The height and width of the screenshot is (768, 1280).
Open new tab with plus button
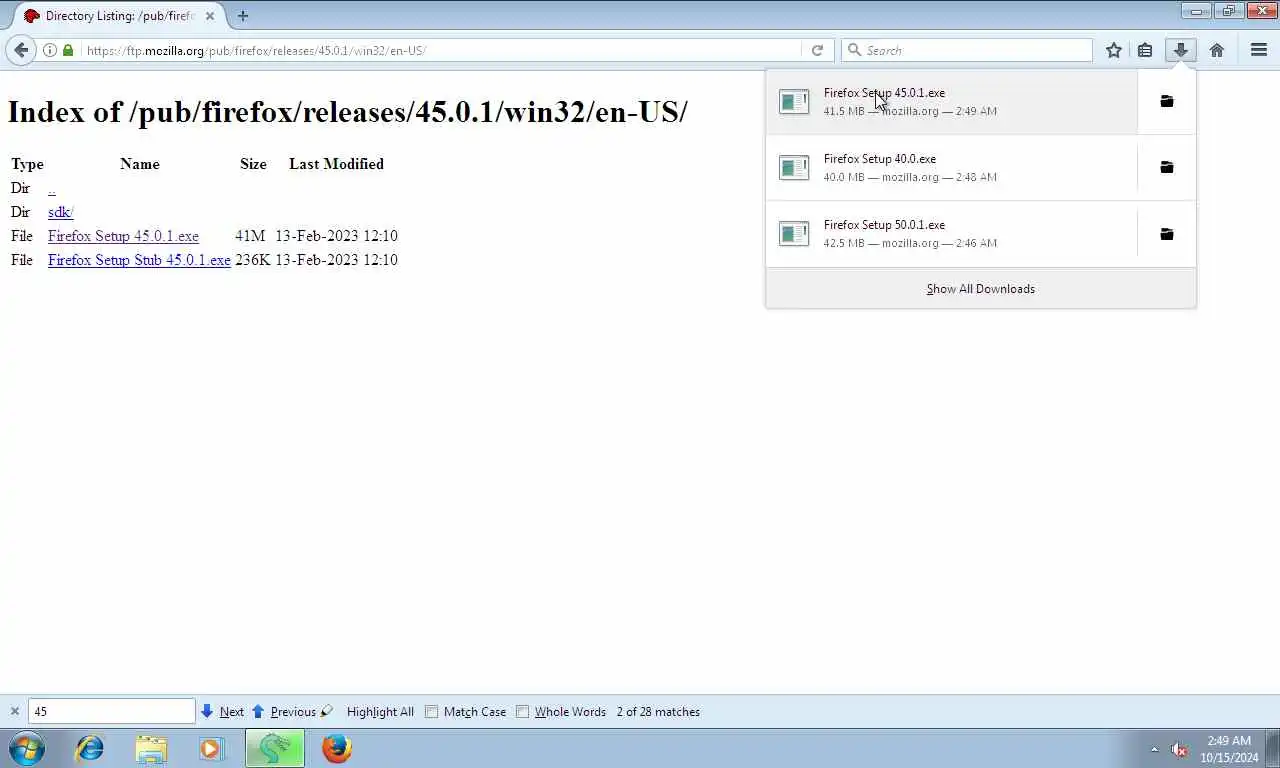tap(243, 16)
